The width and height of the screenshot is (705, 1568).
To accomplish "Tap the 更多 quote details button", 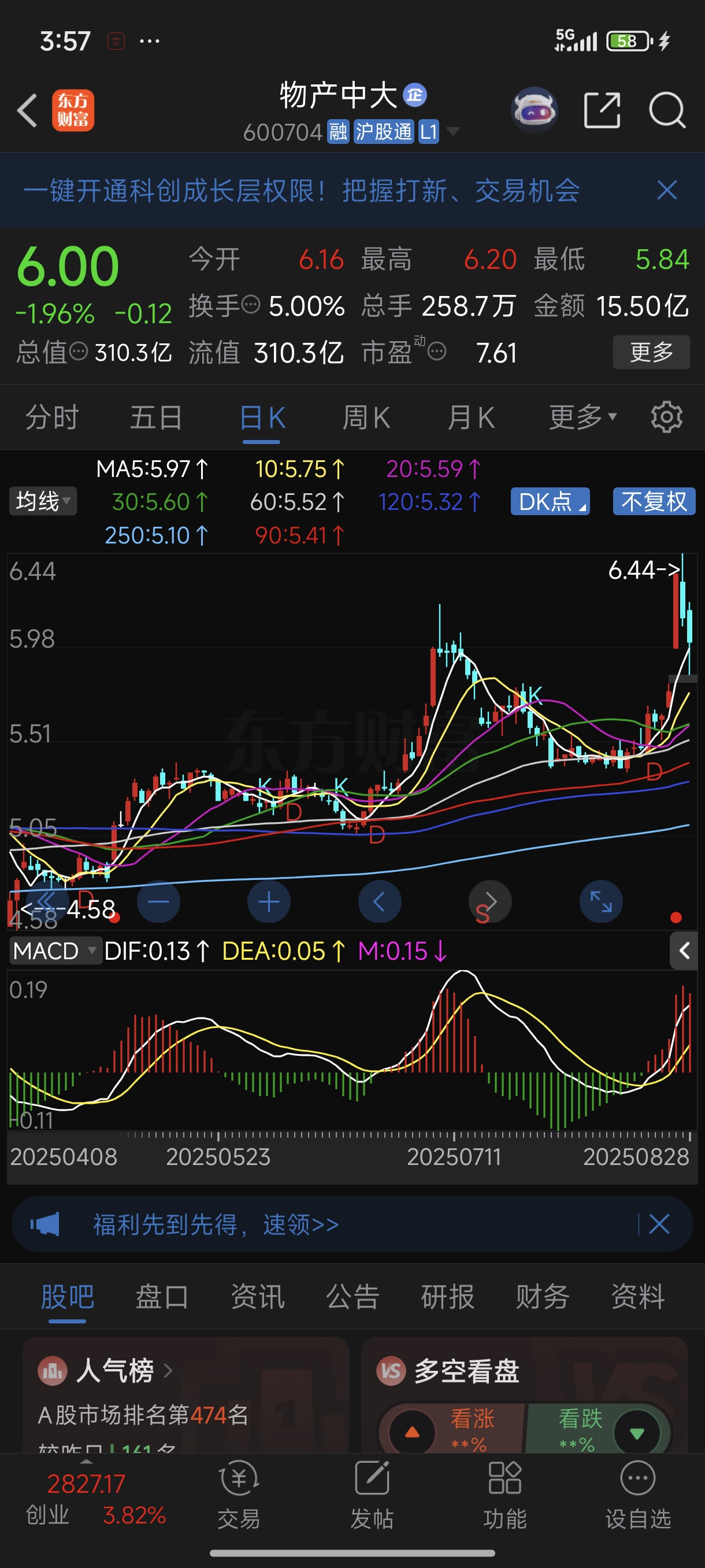I will (x=651, y=352).
